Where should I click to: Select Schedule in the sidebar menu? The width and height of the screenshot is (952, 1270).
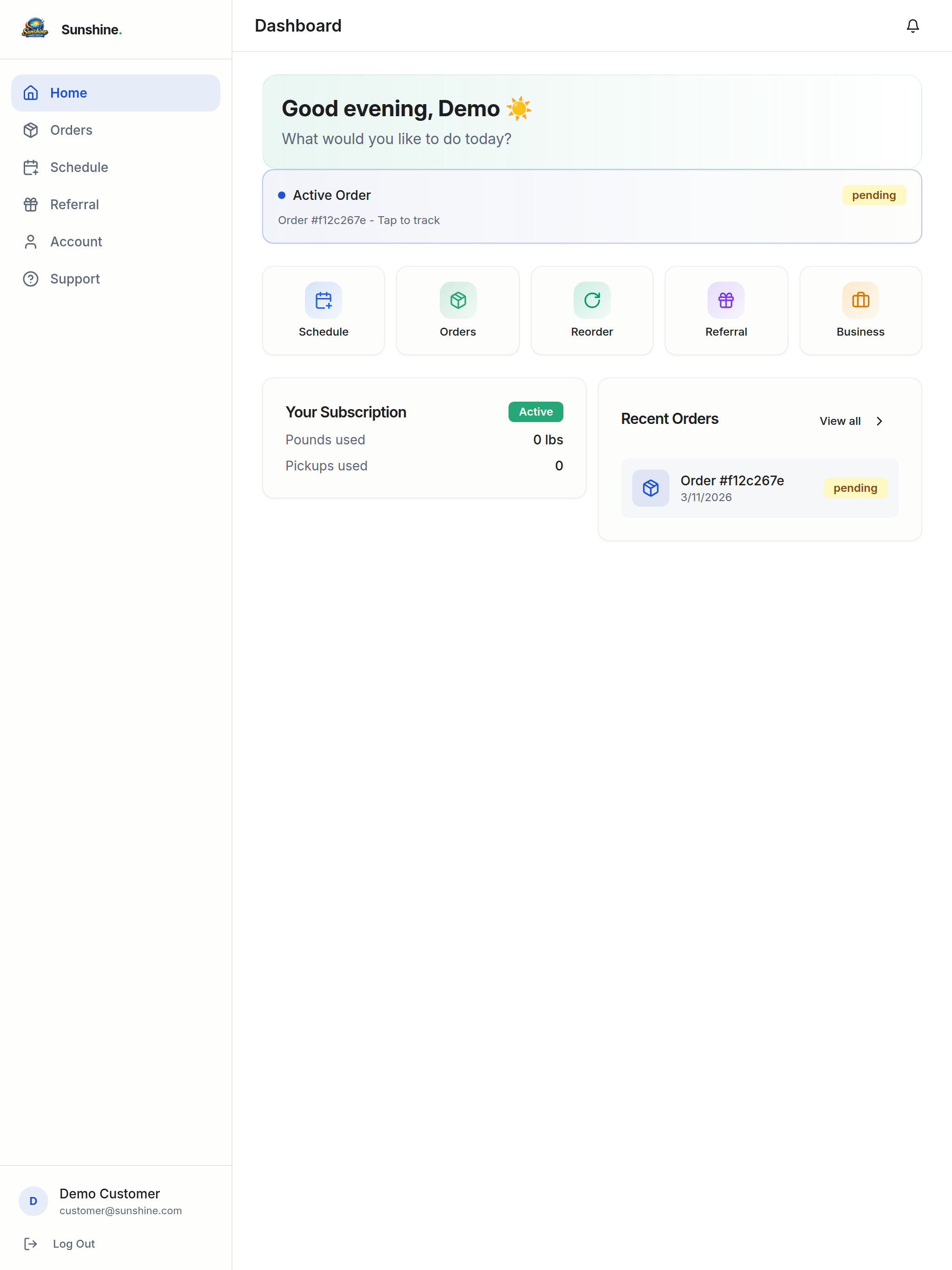115,168
